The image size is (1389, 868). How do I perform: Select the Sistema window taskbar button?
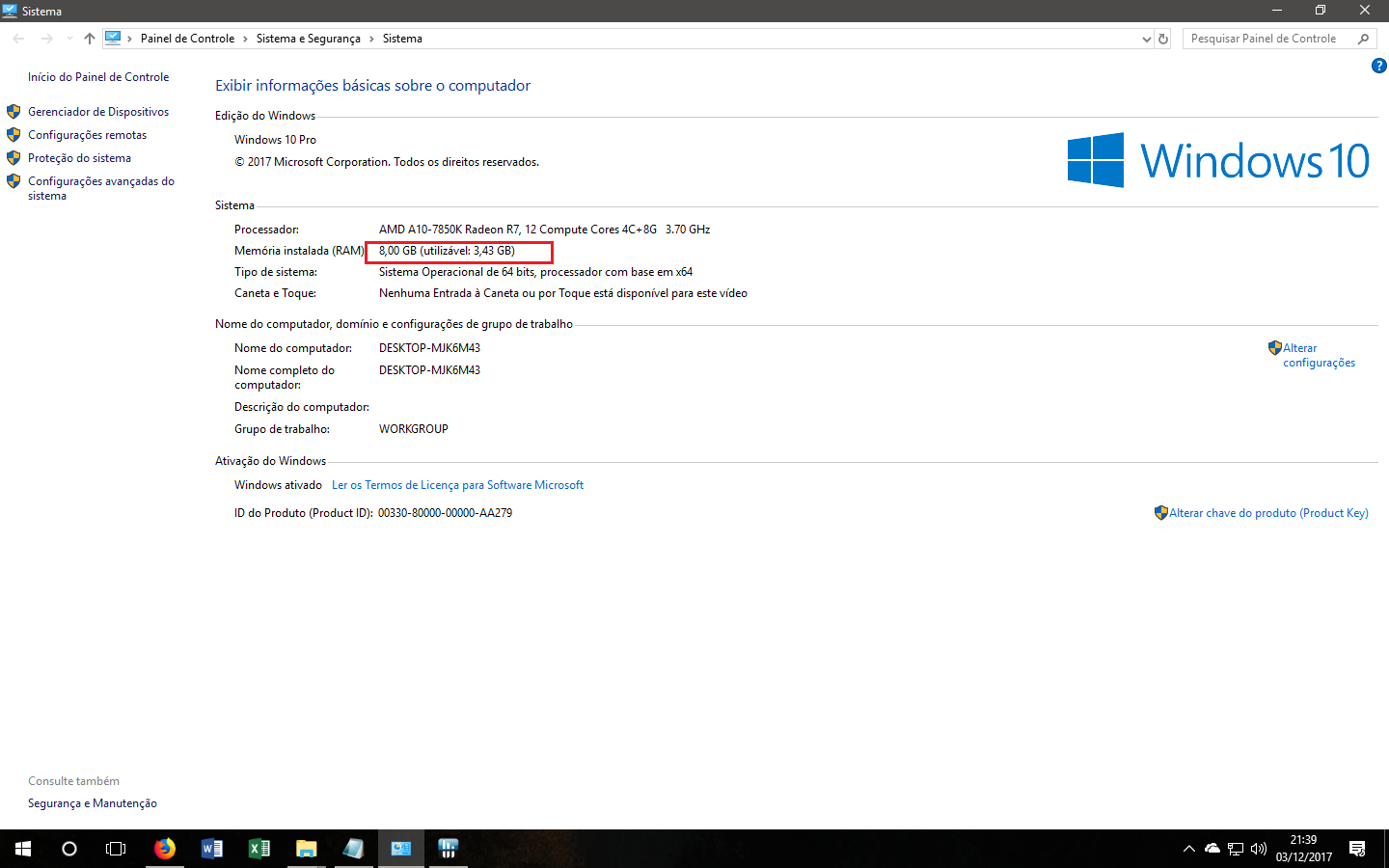401,849
